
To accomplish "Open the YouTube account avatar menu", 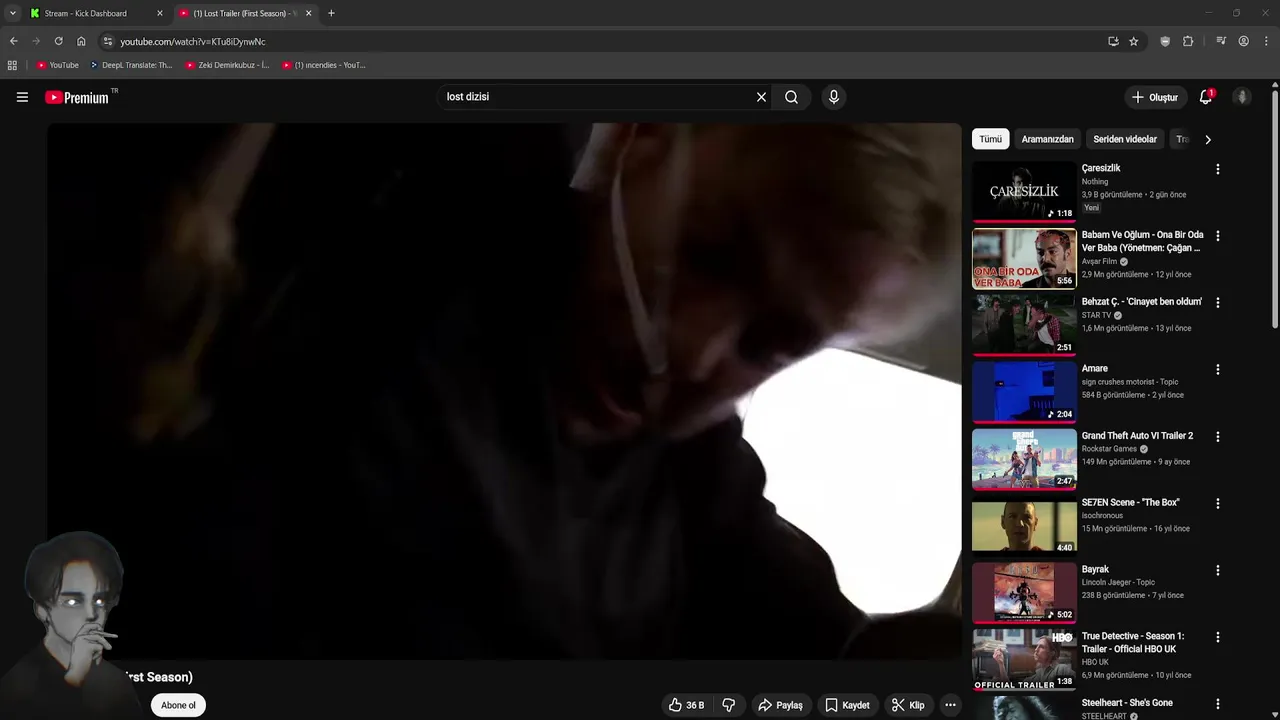I will 1242,97.
